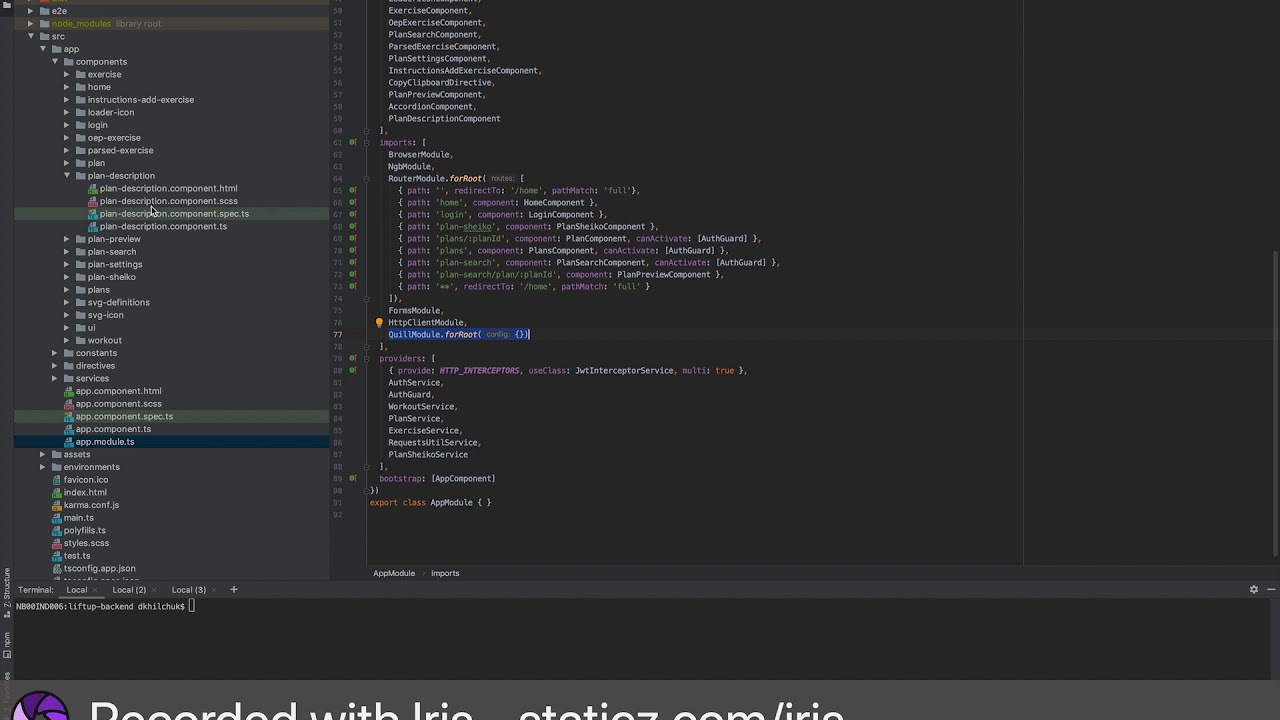Open terminal settings gear icon
Viewport: 1280px width, 720px height.
[x=1254, y=590]
